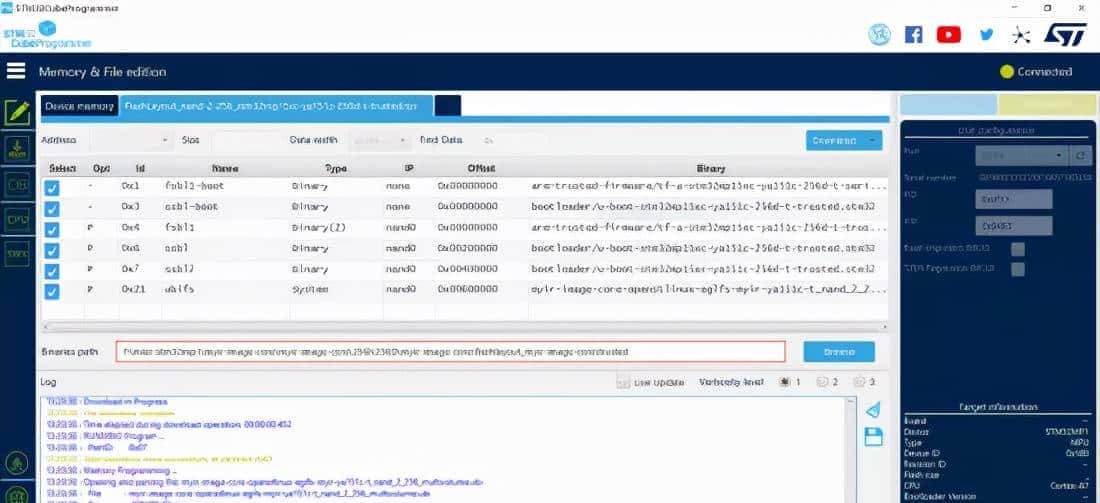Click the Facebook icon in the header
1100x503 pixels.
coord(913,34)
